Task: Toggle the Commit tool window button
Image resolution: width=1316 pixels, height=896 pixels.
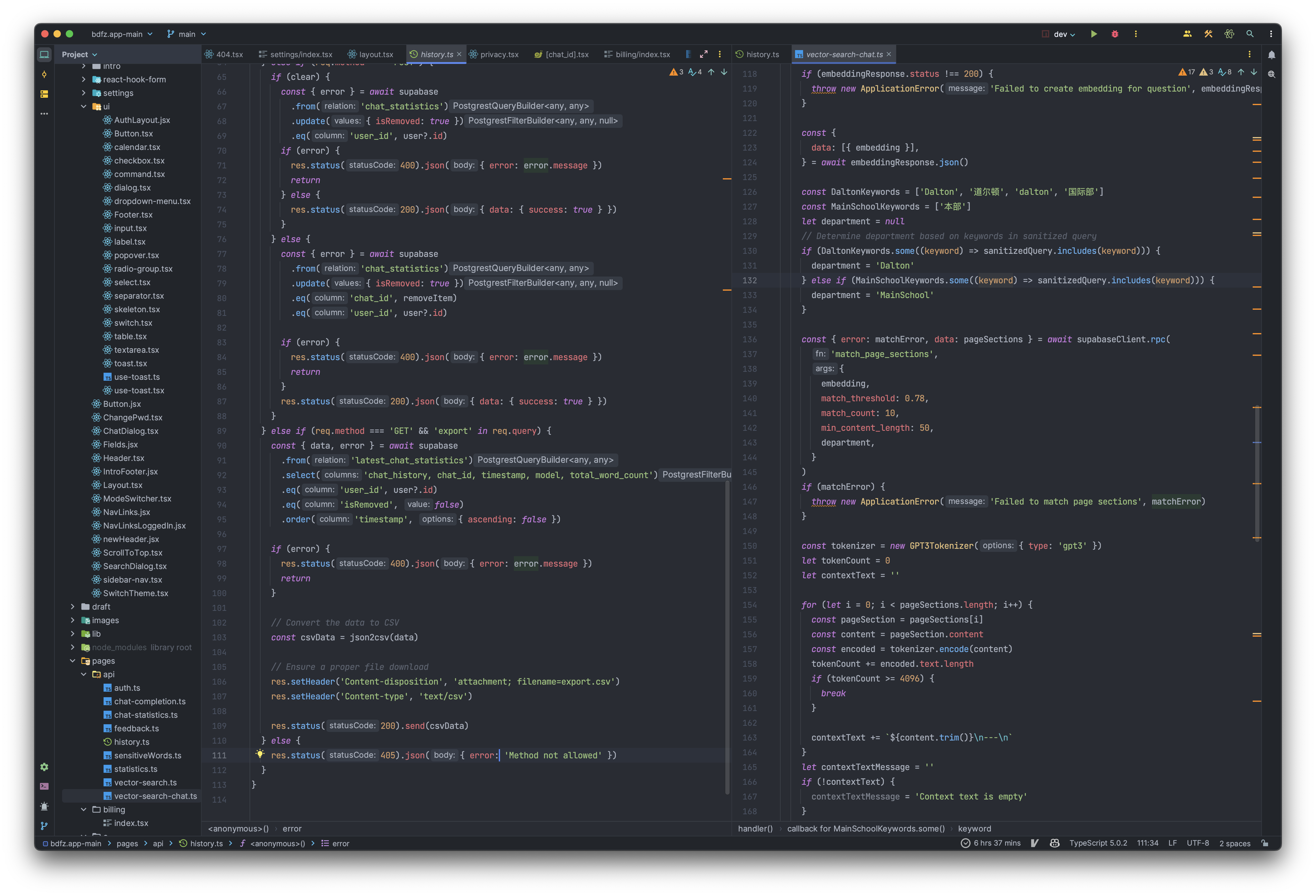Action: (x=44, y=74)
